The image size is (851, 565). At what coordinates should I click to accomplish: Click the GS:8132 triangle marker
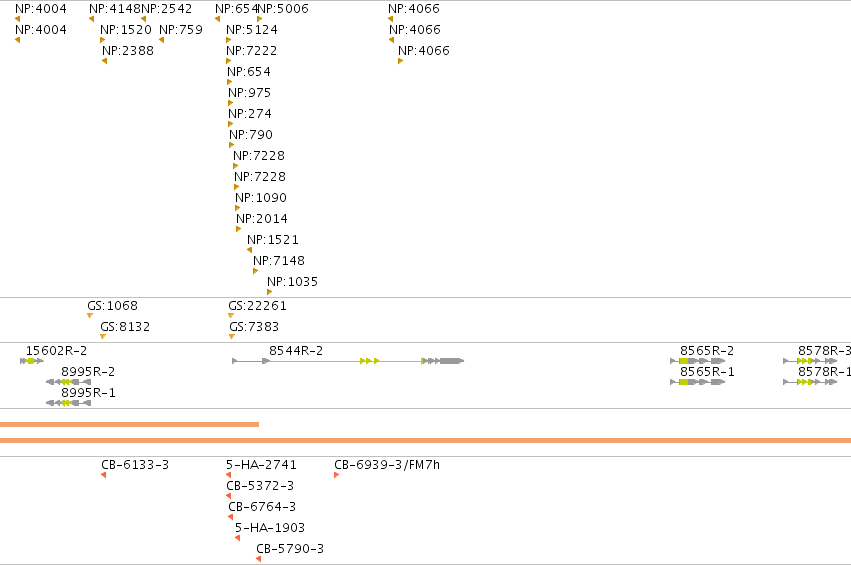pyautogui.click(x=103, y=337)
